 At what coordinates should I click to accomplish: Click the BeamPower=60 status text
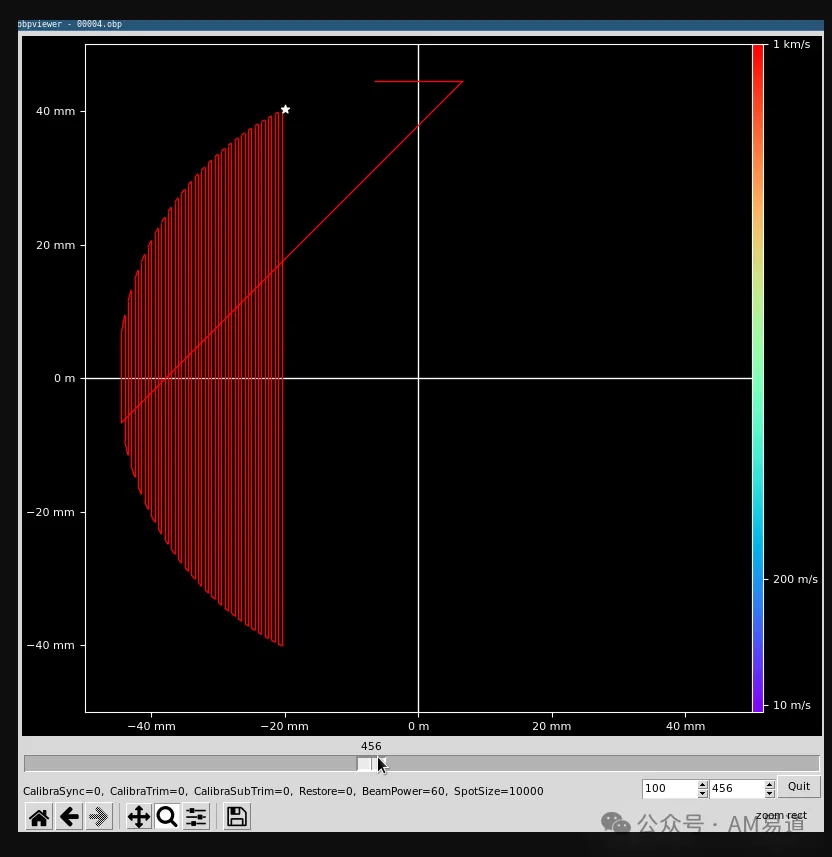point(403,791)
